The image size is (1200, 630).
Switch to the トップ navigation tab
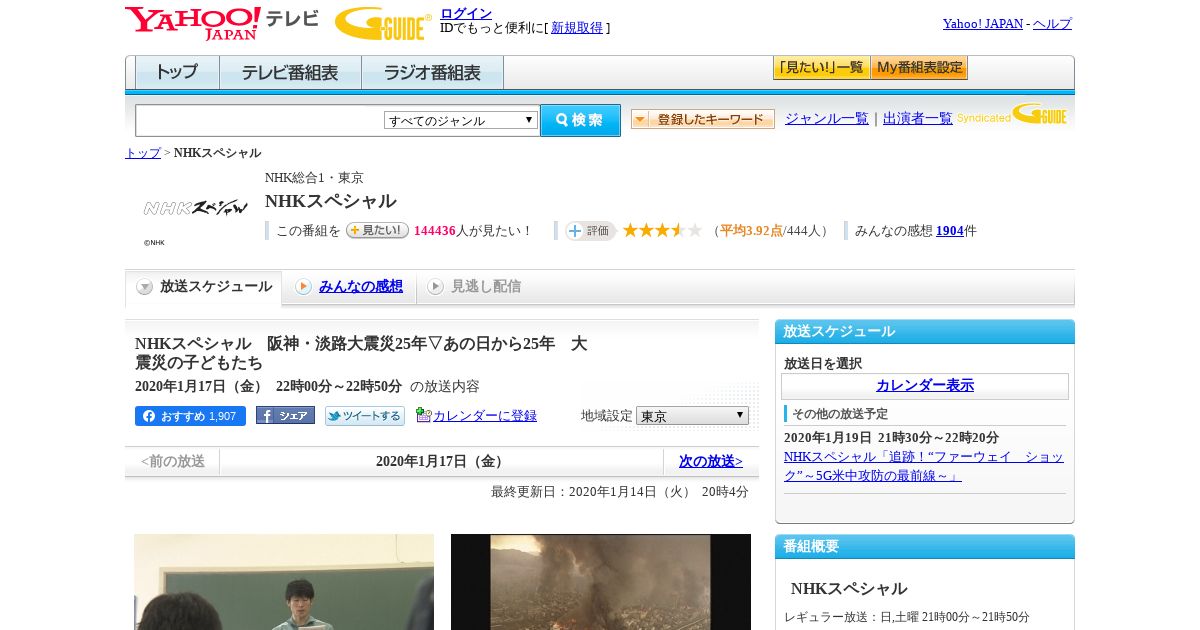(177, 73)
